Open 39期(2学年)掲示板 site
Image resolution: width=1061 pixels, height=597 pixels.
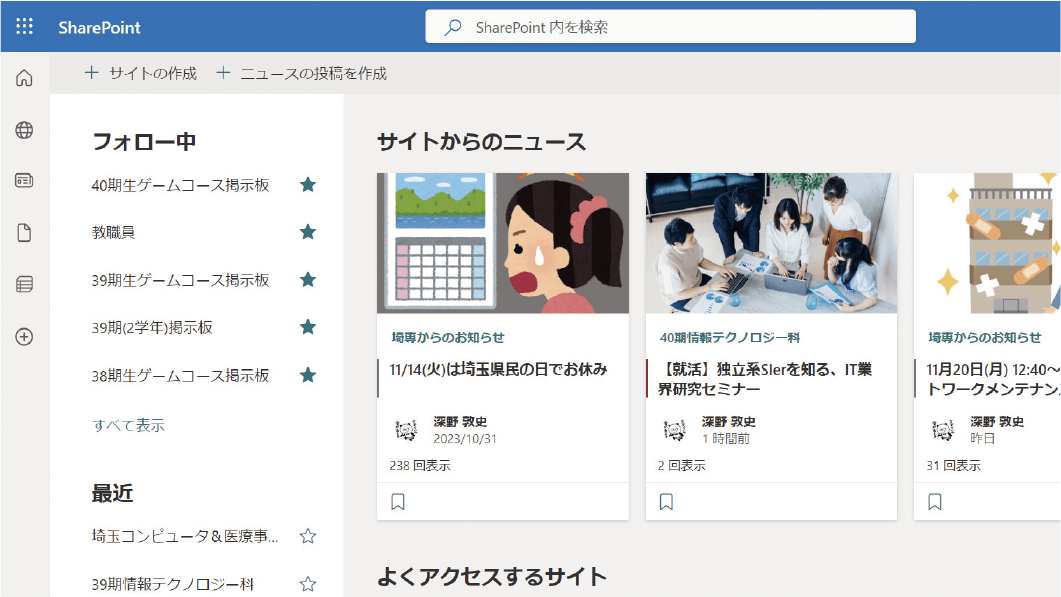pyautogui.click(x=152, y=328)
